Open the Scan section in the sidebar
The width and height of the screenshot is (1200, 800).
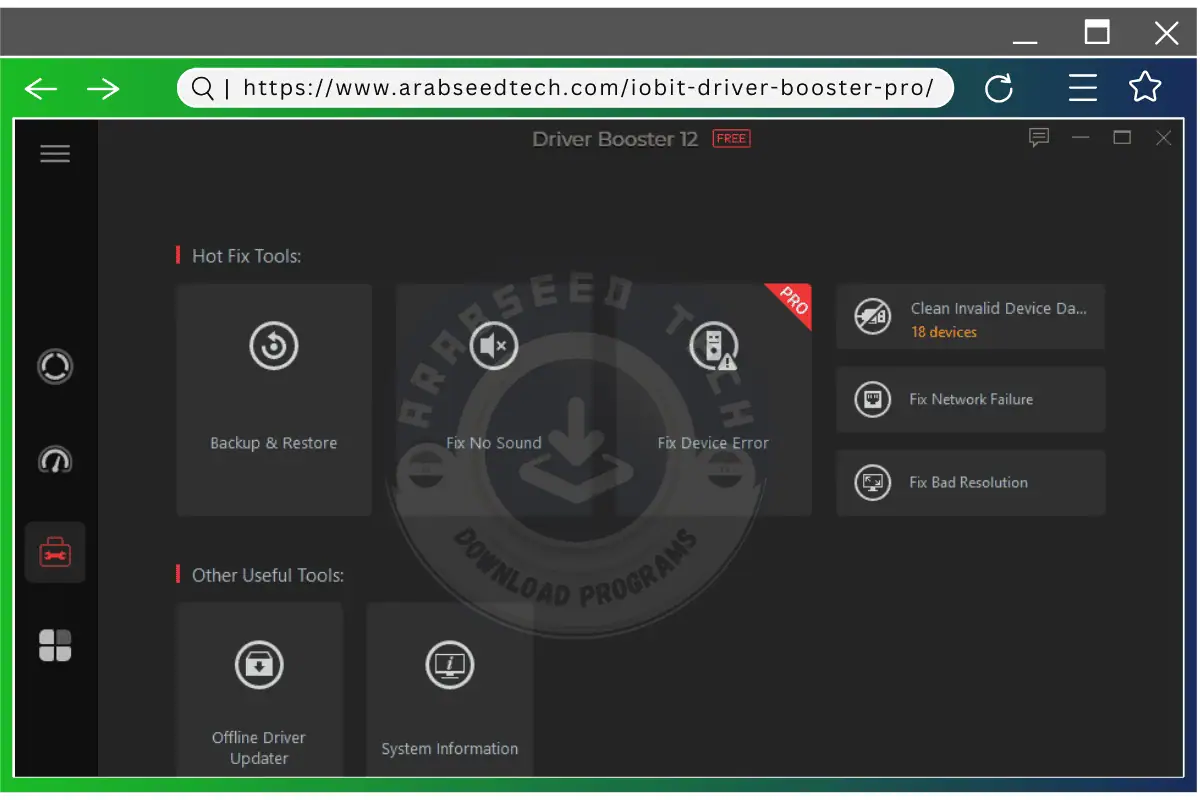55,367
